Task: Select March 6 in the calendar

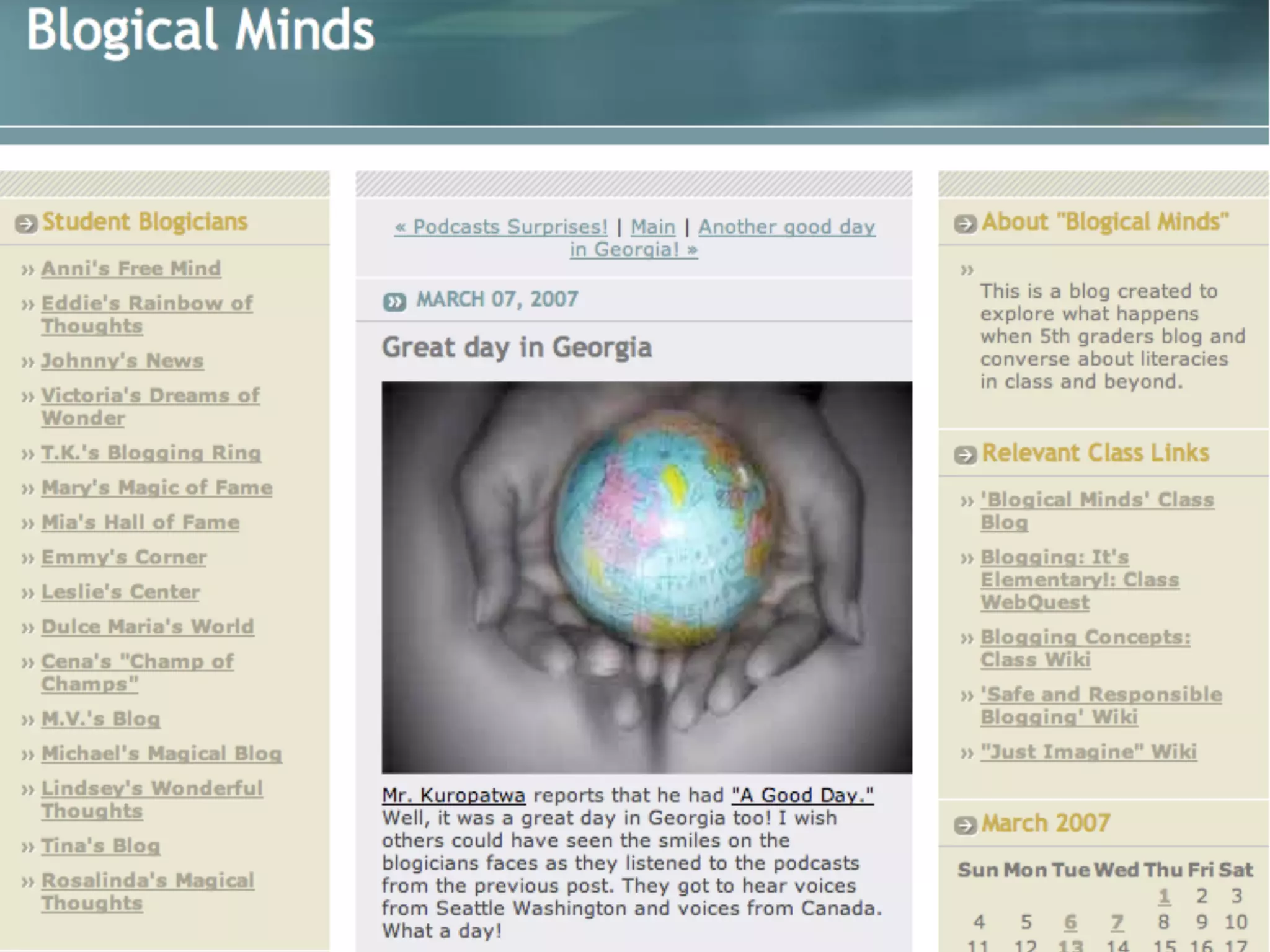Action: 1070,922
